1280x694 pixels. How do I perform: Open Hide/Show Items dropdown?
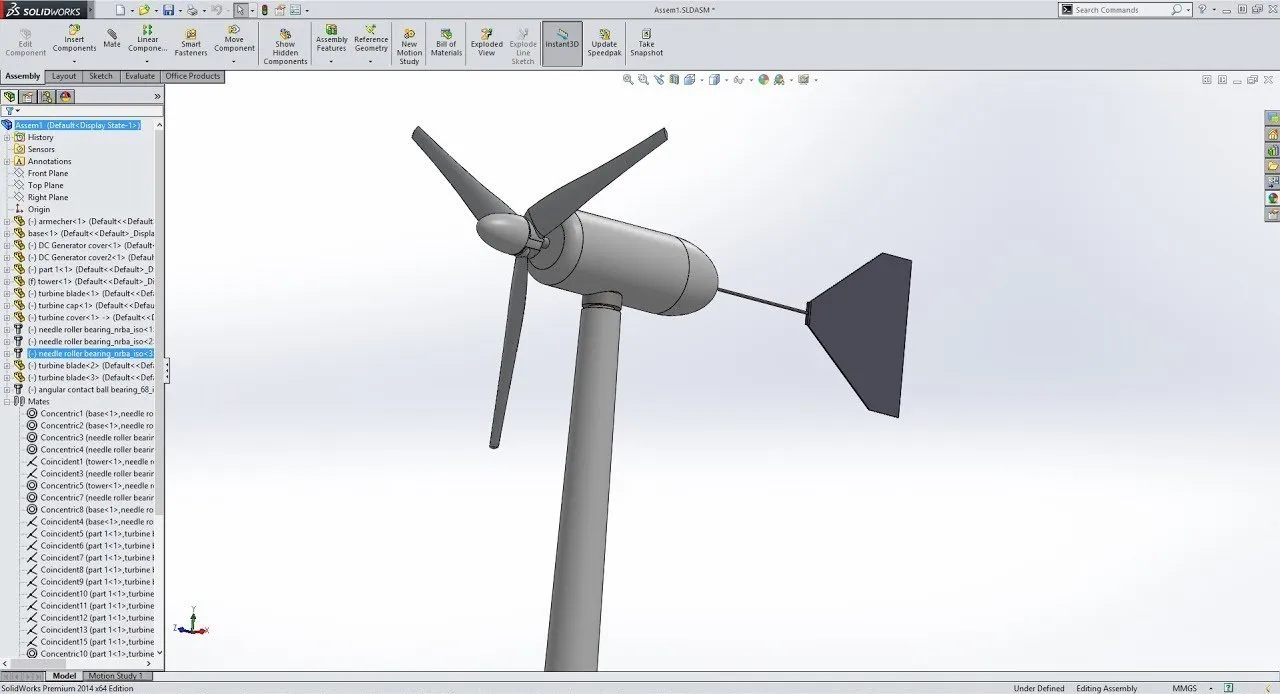[750, 80]
